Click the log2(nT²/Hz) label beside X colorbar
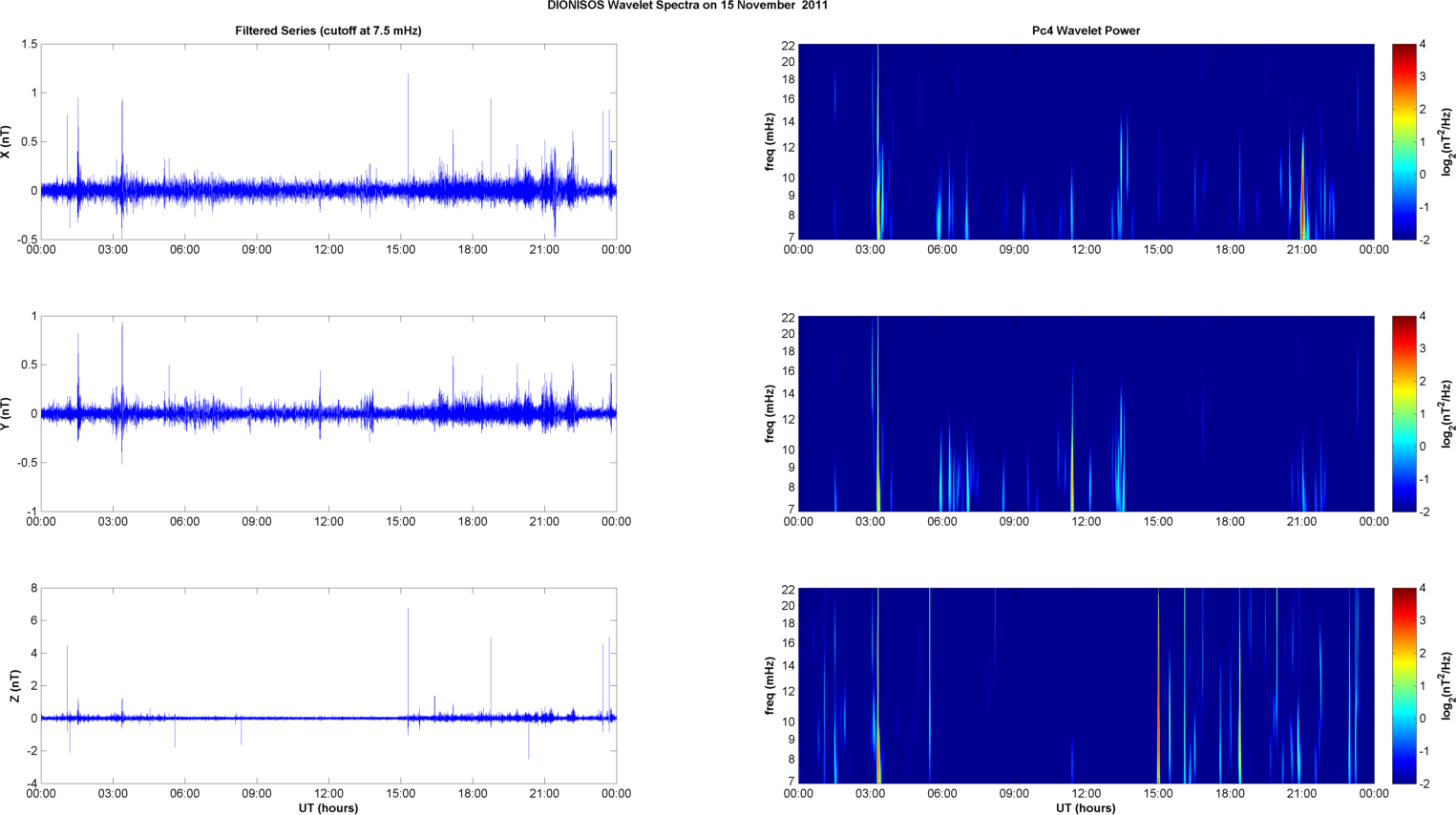 pyautogui.click(x=1448, y=142)
